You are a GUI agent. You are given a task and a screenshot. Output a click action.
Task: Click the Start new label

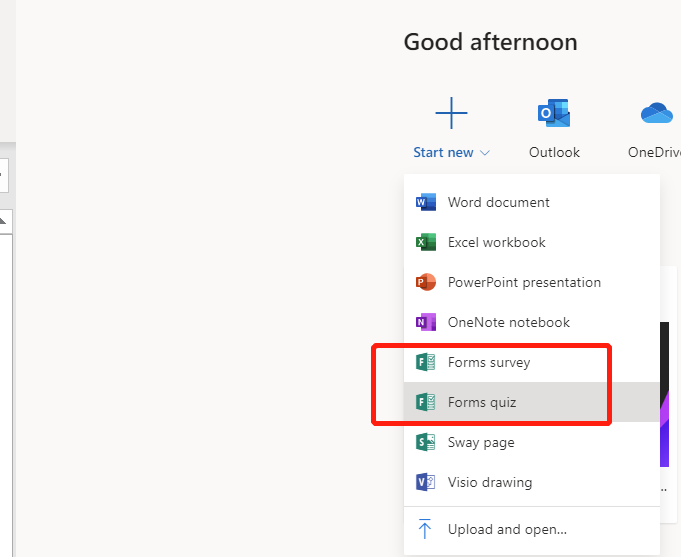[x=443, y=153]
